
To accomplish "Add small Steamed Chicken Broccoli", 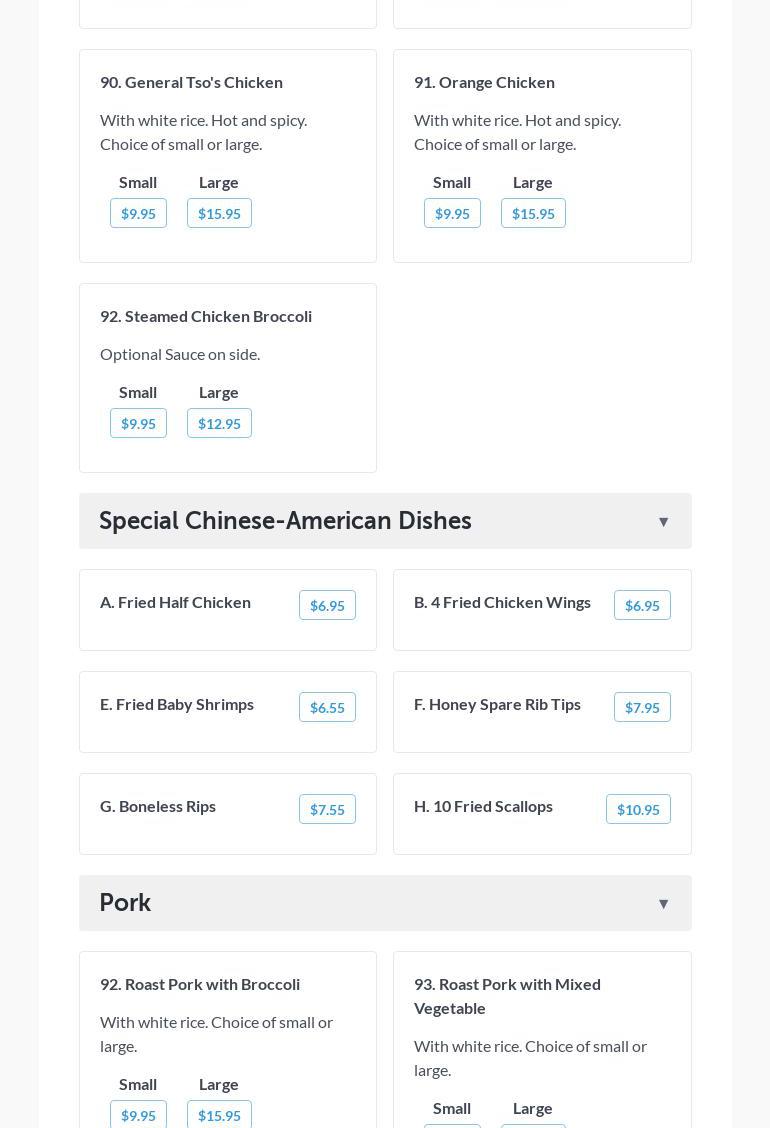I will (138, 423).
